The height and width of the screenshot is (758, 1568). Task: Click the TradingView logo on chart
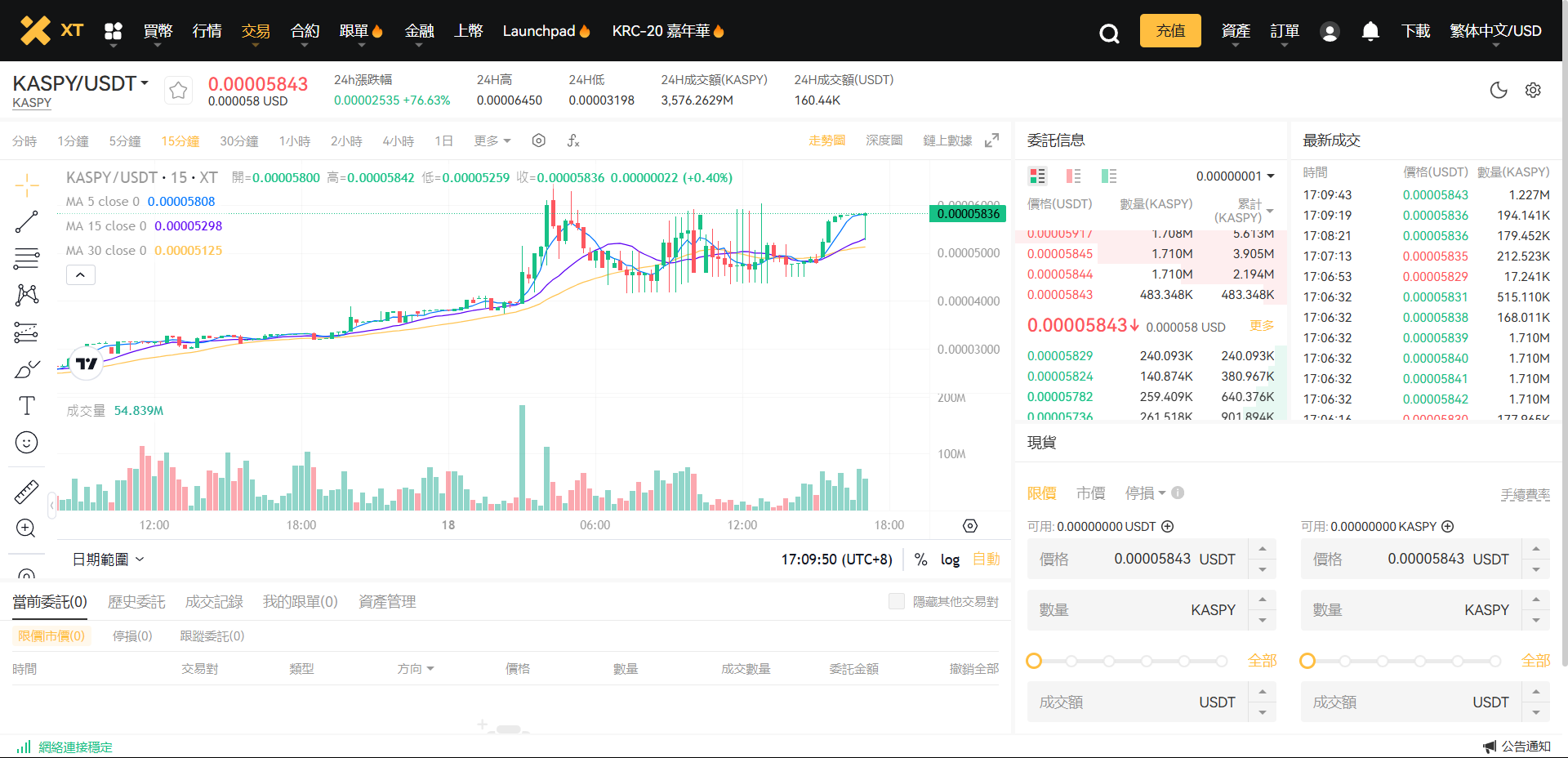point(87,363)
